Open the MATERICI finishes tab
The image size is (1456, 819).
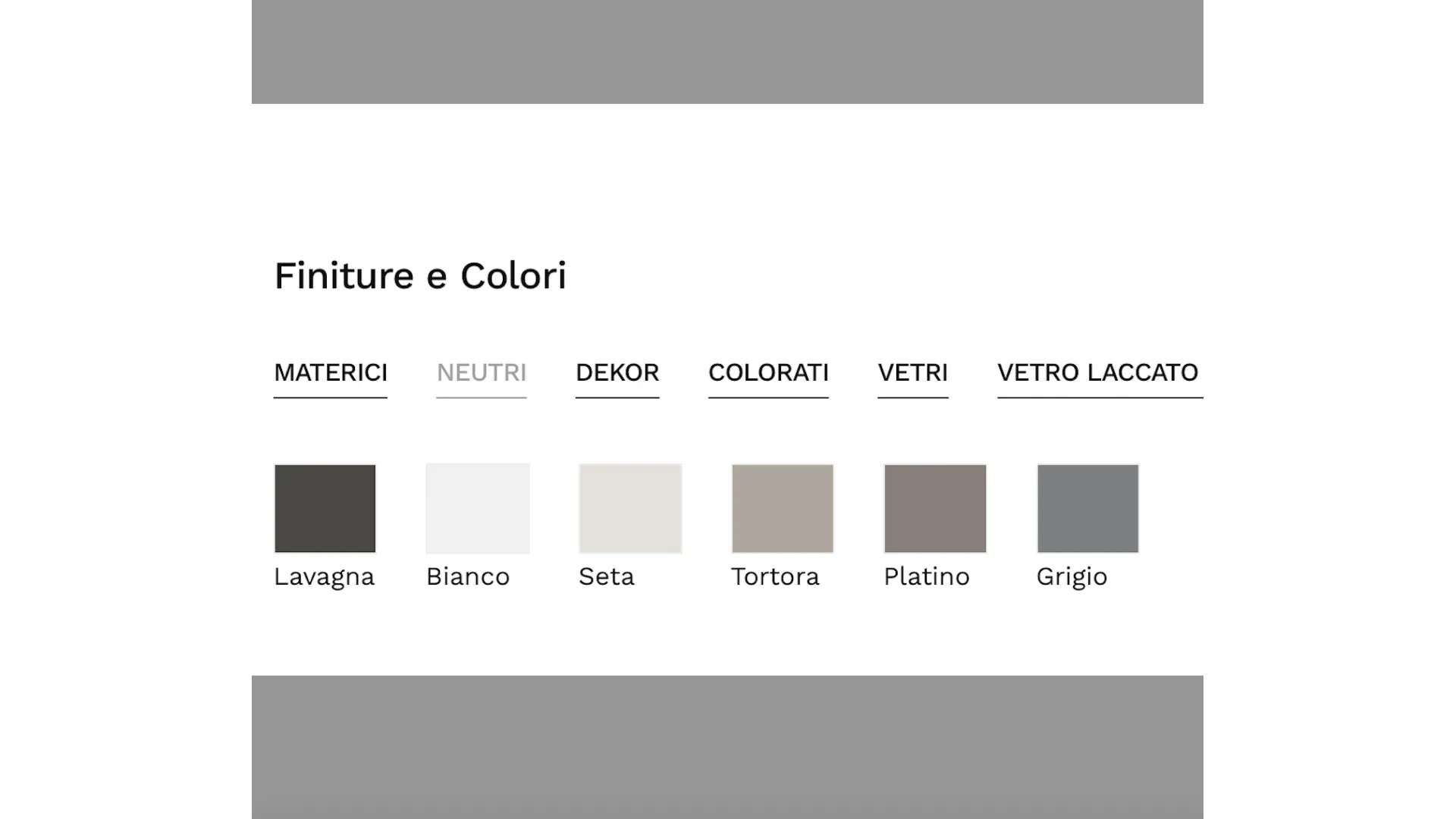330,373
